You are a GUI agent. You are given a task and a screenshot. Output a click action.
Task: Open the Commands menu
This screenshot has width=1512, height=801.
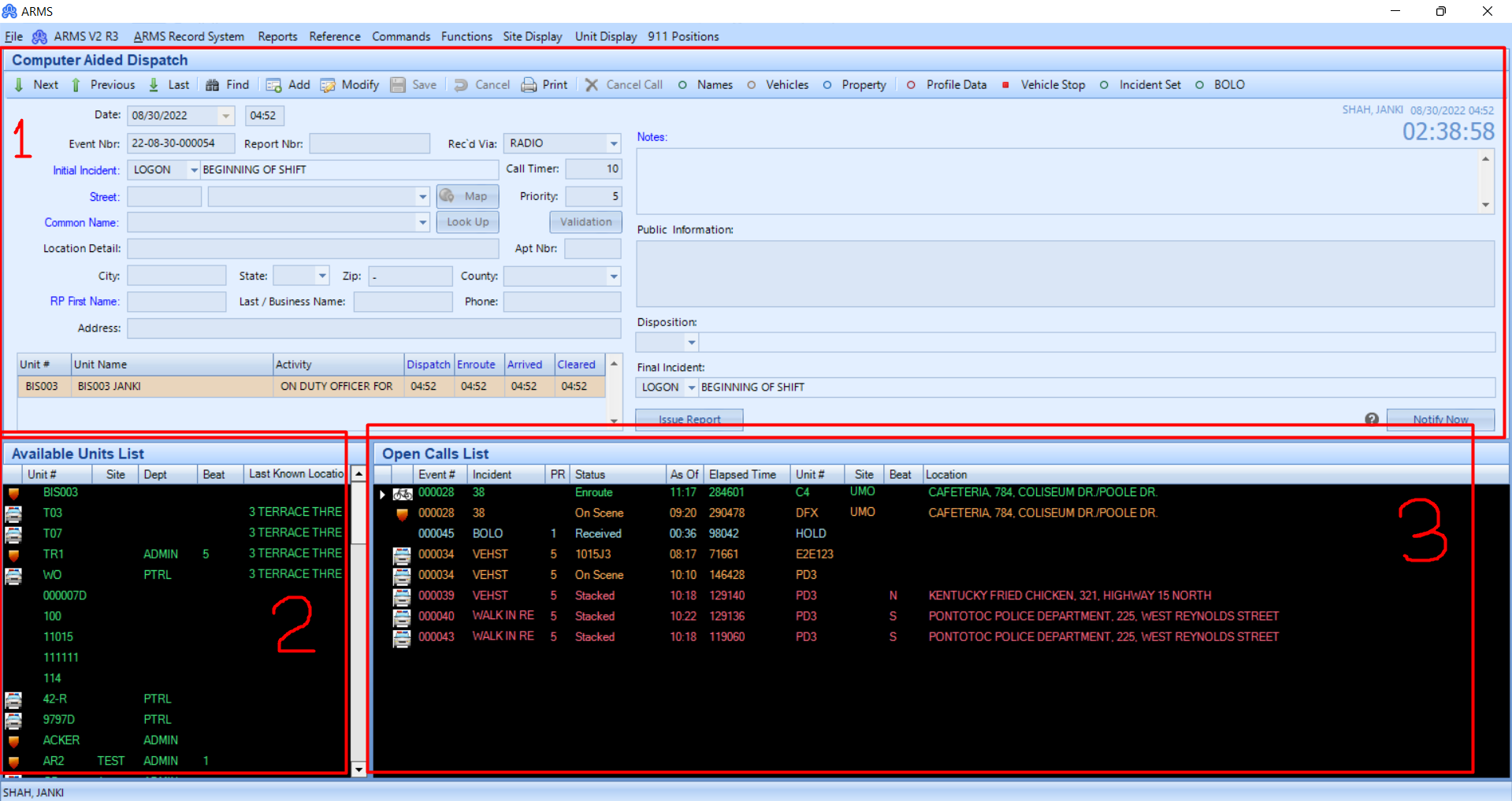click(401, 36)
